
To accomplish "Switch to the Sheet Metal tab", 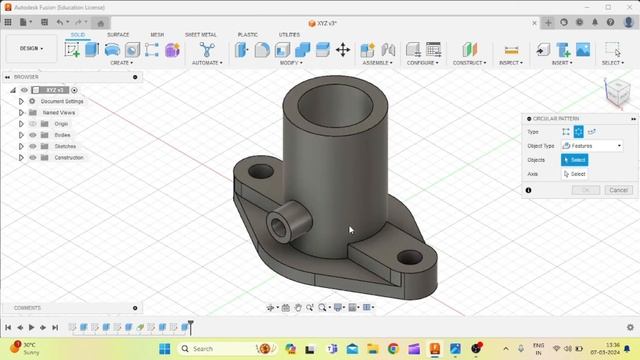I will [x=200, y=35].
